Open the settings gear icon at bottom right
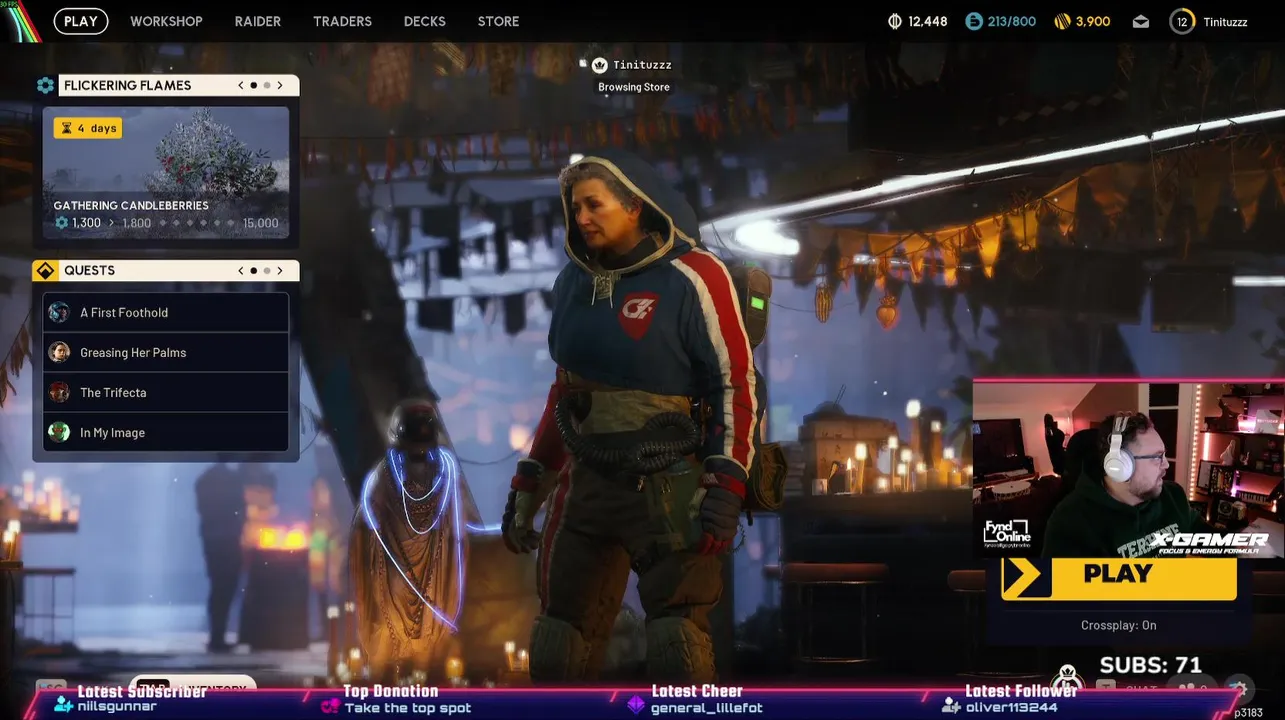 click(x=1238, y=688)
